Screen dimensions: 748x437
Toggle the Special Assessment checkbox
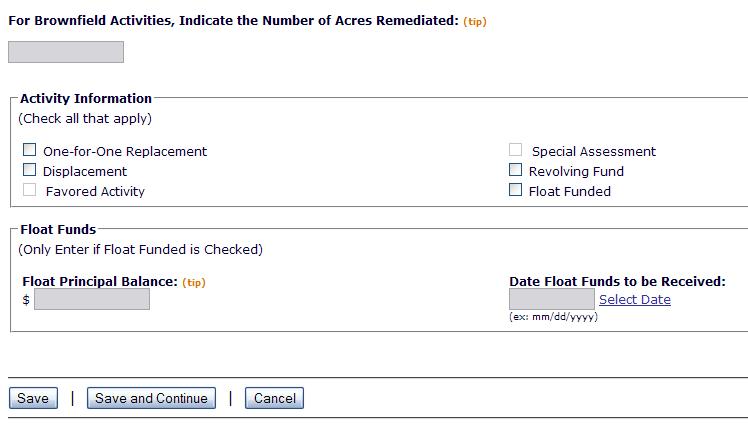(x=516, y=151)
